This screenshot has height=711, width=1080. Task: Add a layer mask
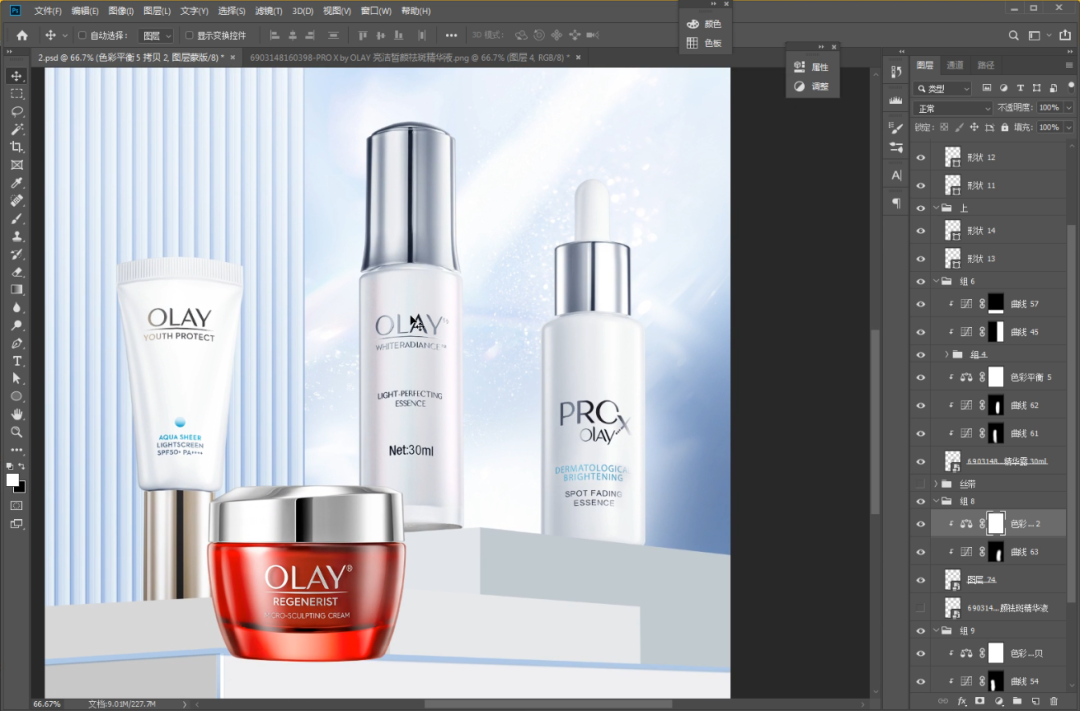(x=979, y=701)
